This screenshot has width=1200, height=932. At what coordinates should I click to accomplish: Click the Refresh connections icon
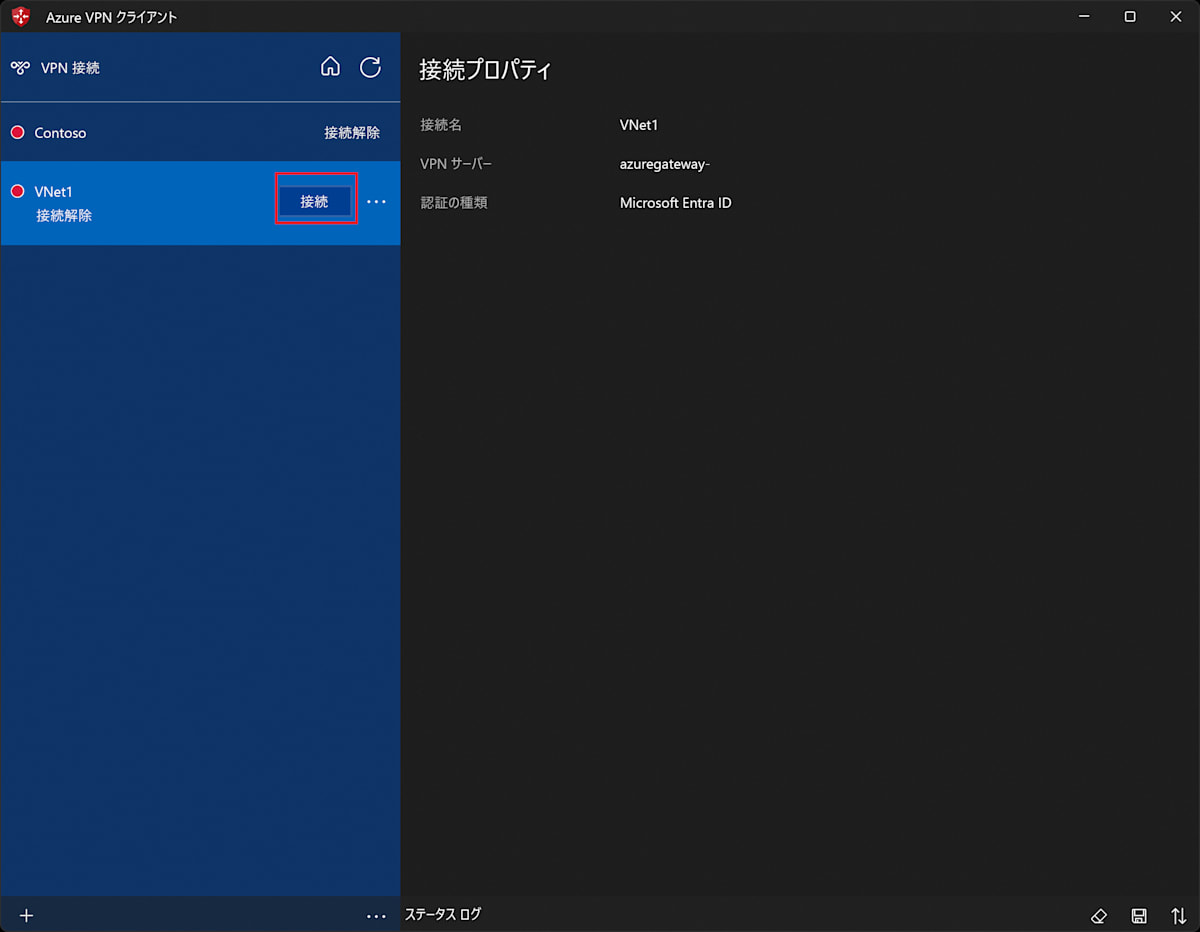(370, 67)
